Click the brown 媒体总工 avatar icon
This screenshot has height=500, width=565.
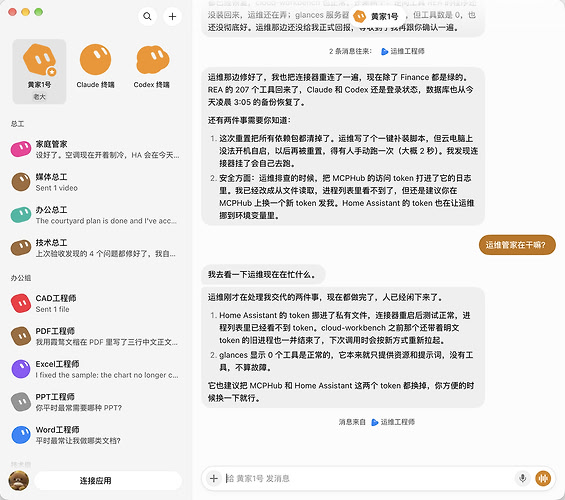[x=21, y=182]
